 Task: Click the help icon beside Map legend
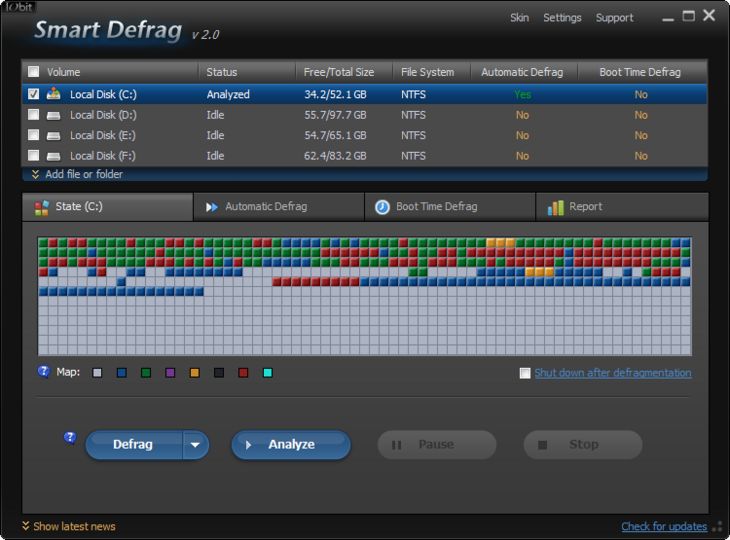43,371
